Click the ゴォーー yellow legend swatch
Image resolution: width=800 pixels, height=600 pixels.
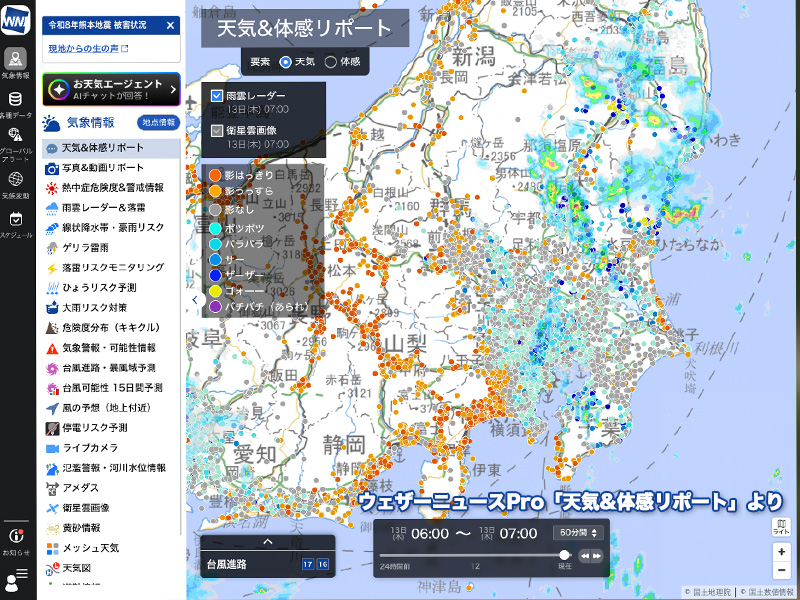[215, 291]
